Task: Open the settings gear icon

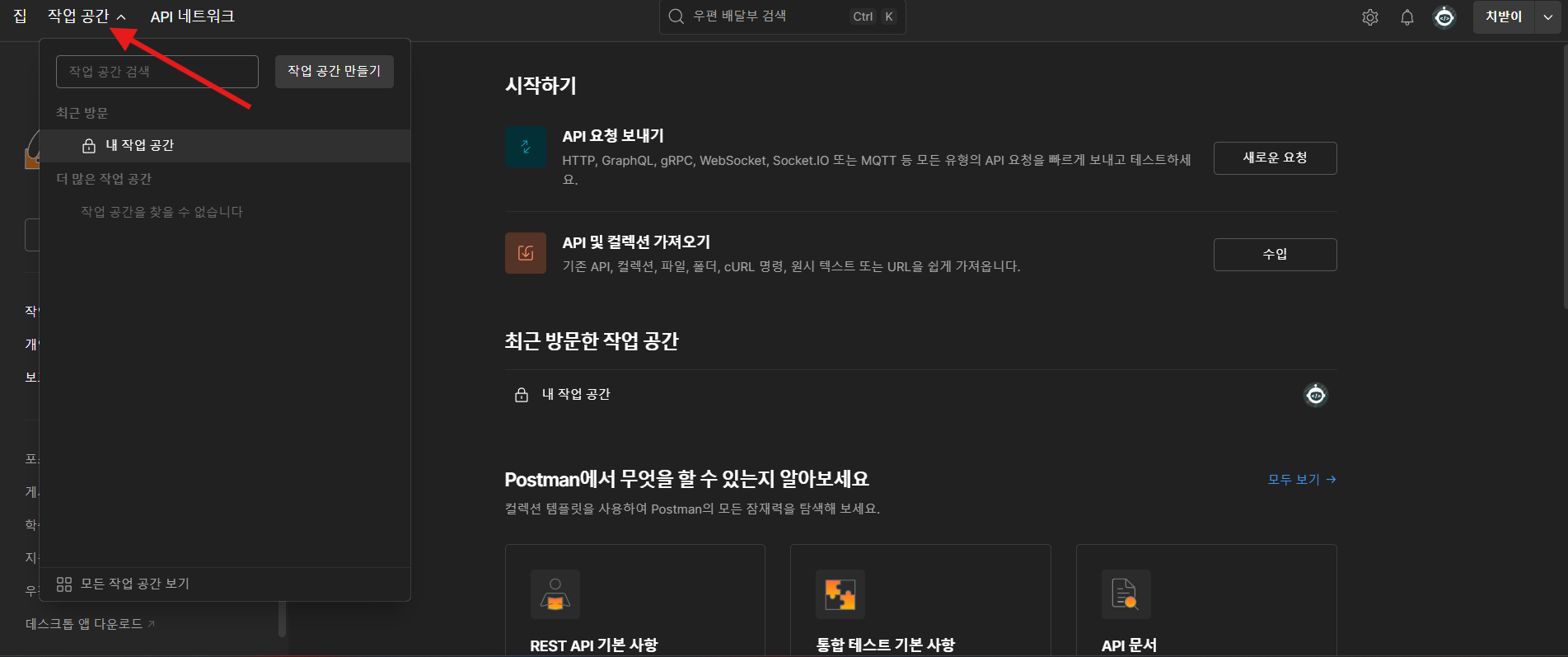Action: pyautogui.click(x=1369, y=17)
